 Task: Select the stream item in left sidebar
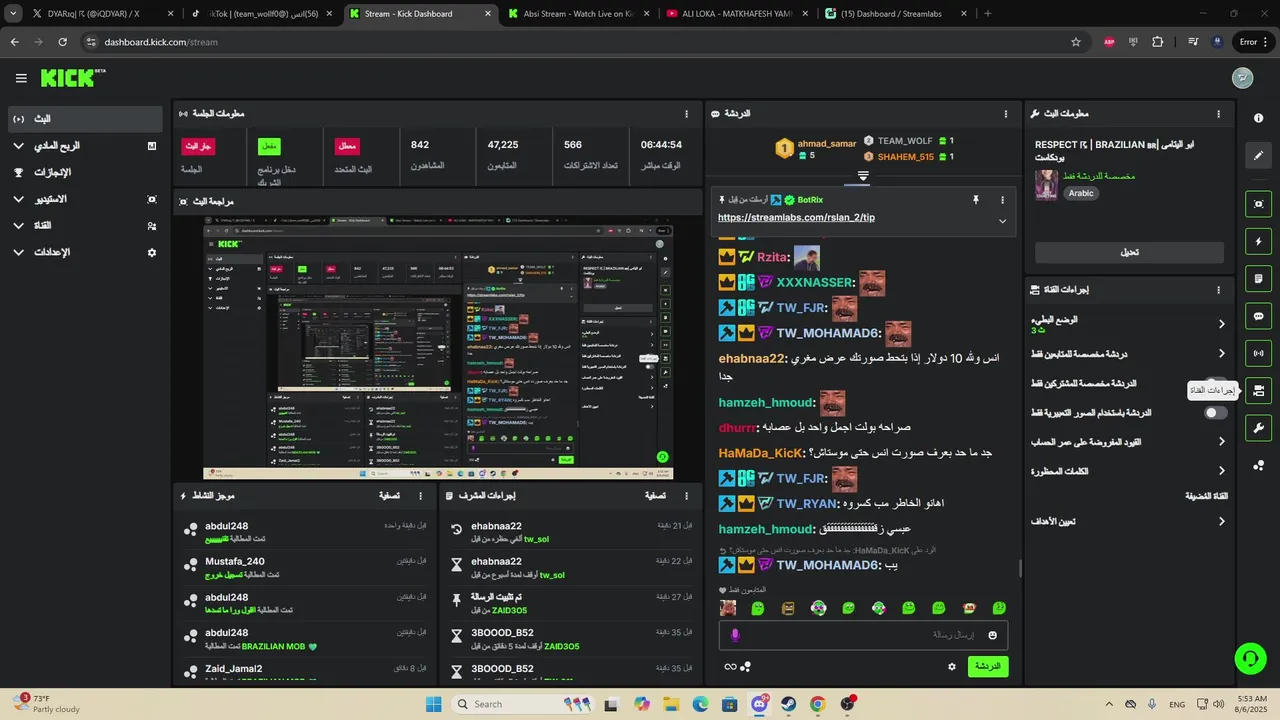point(84,119)
